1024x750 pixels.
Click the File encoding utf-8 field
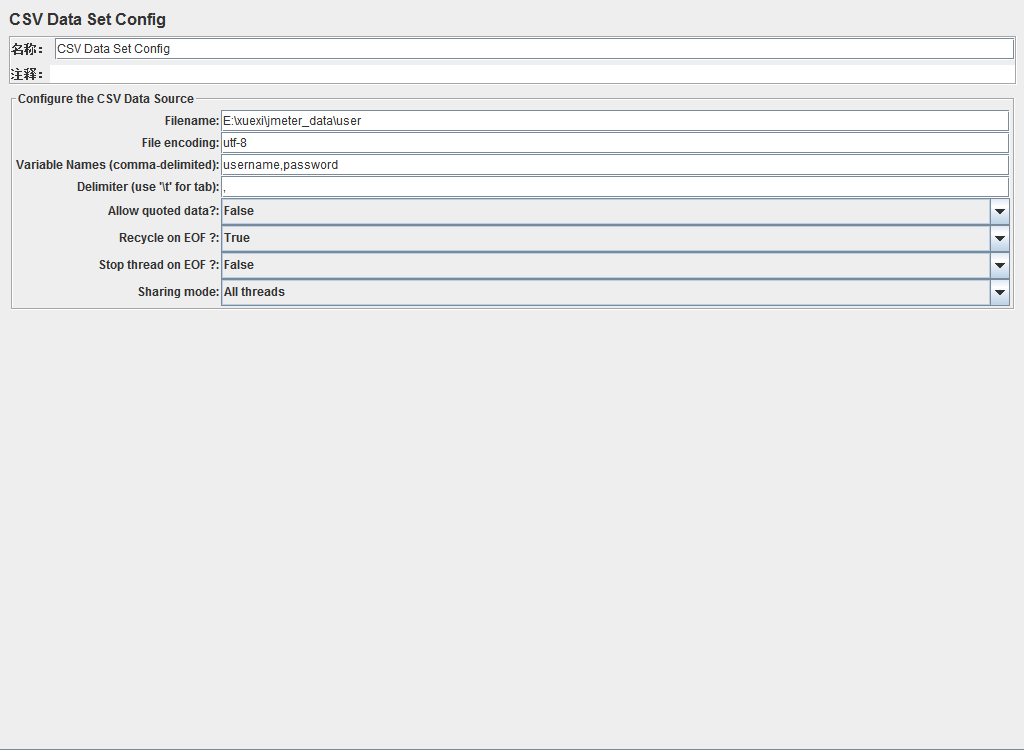(615, 142)
